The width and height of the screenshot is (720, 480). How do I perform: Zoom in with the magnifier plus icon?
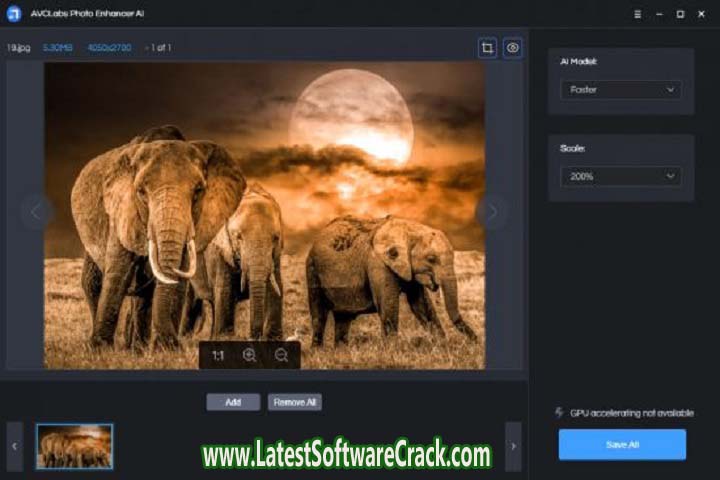coord(249,355)
